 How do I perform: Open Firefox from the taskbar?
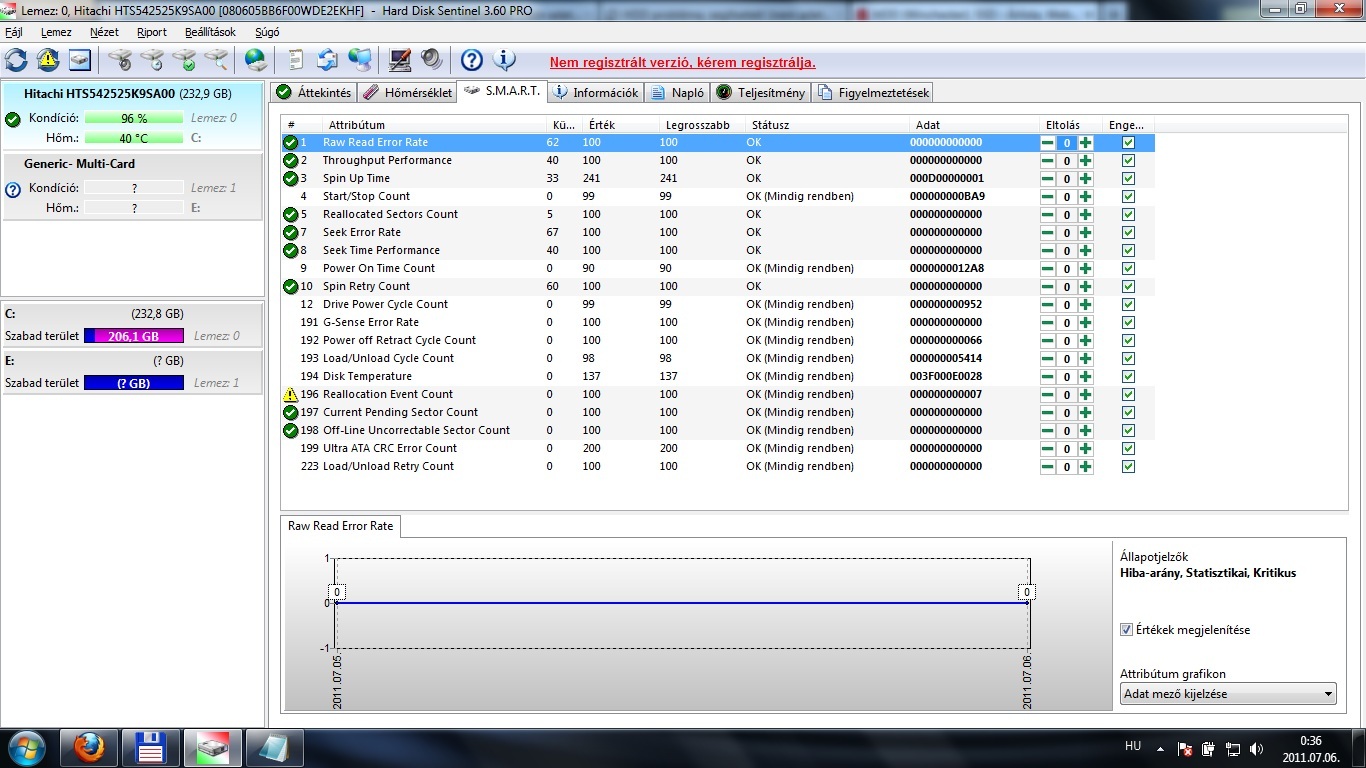pos(89,747)
